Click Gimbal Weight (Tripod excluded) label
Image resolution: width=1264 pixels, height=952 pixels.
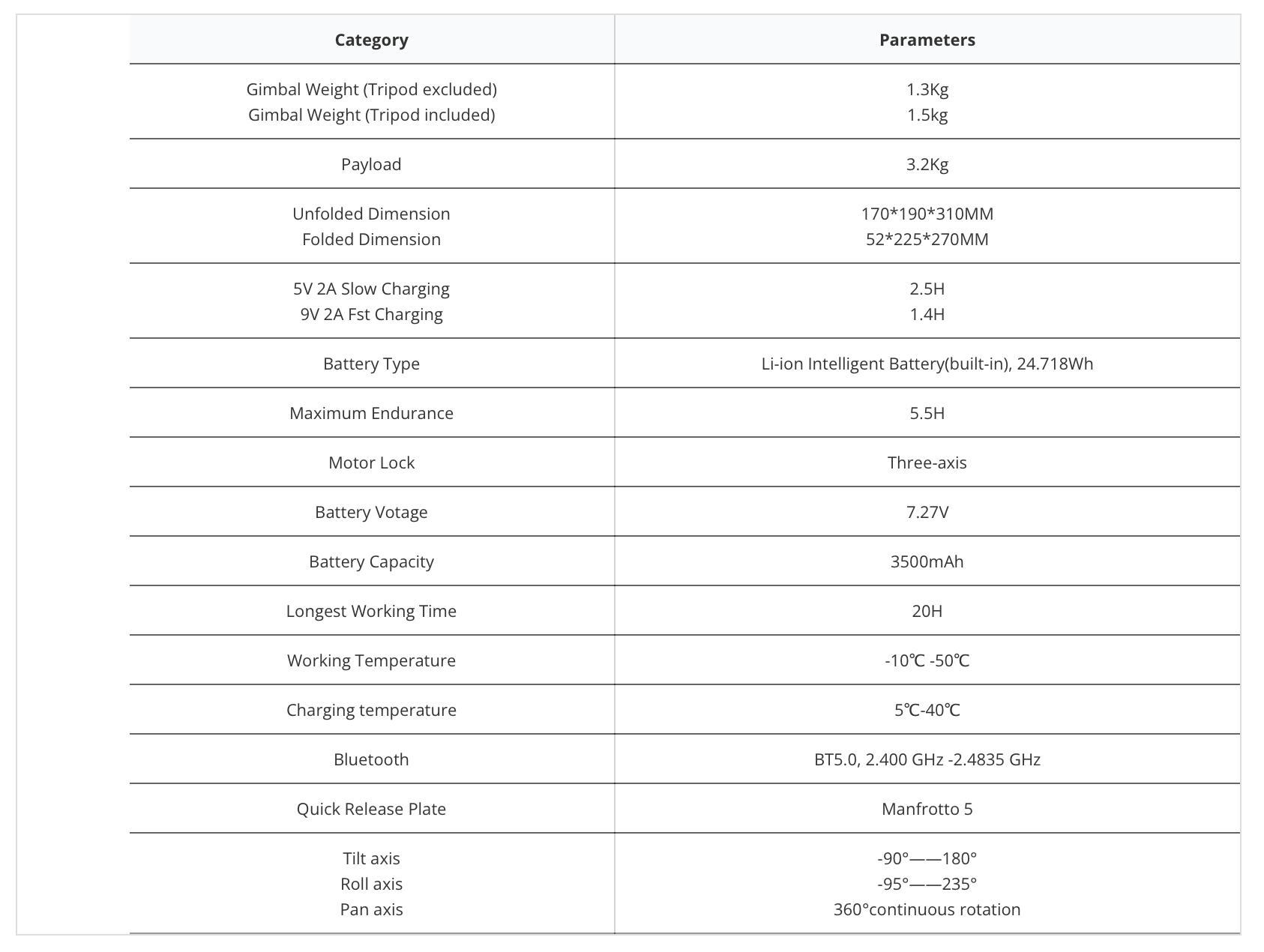(371, 89)
